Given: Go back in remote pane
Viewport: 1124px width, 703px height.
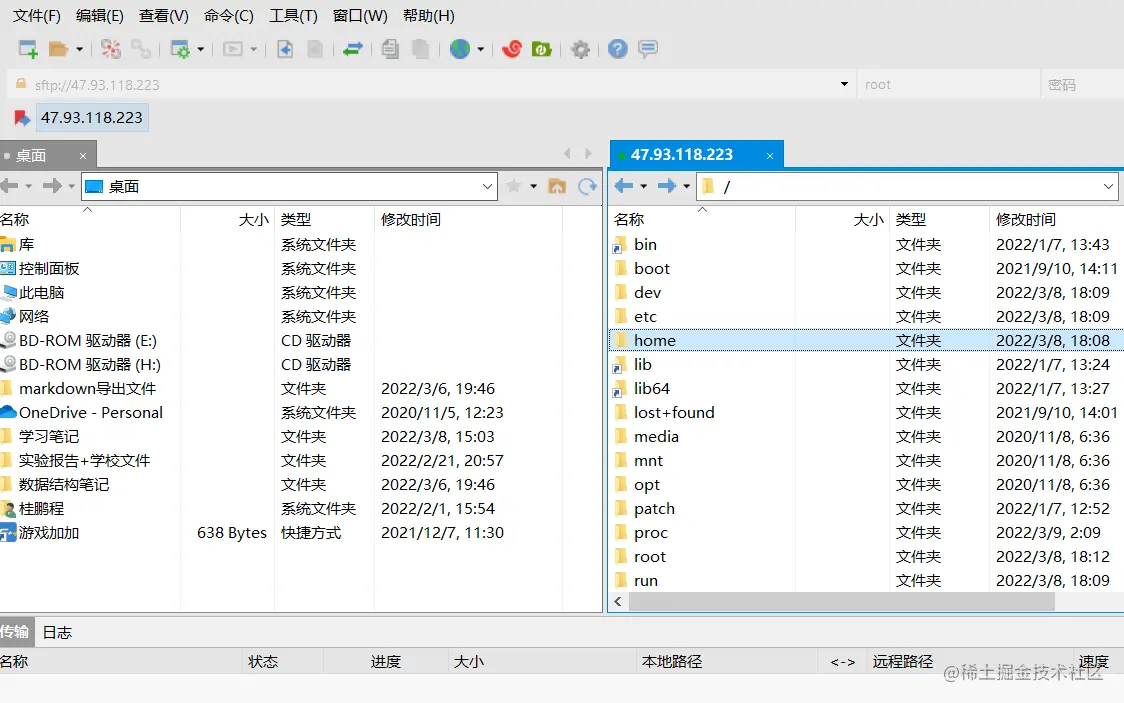Looking at the screenshot, I should click(624, 186).
